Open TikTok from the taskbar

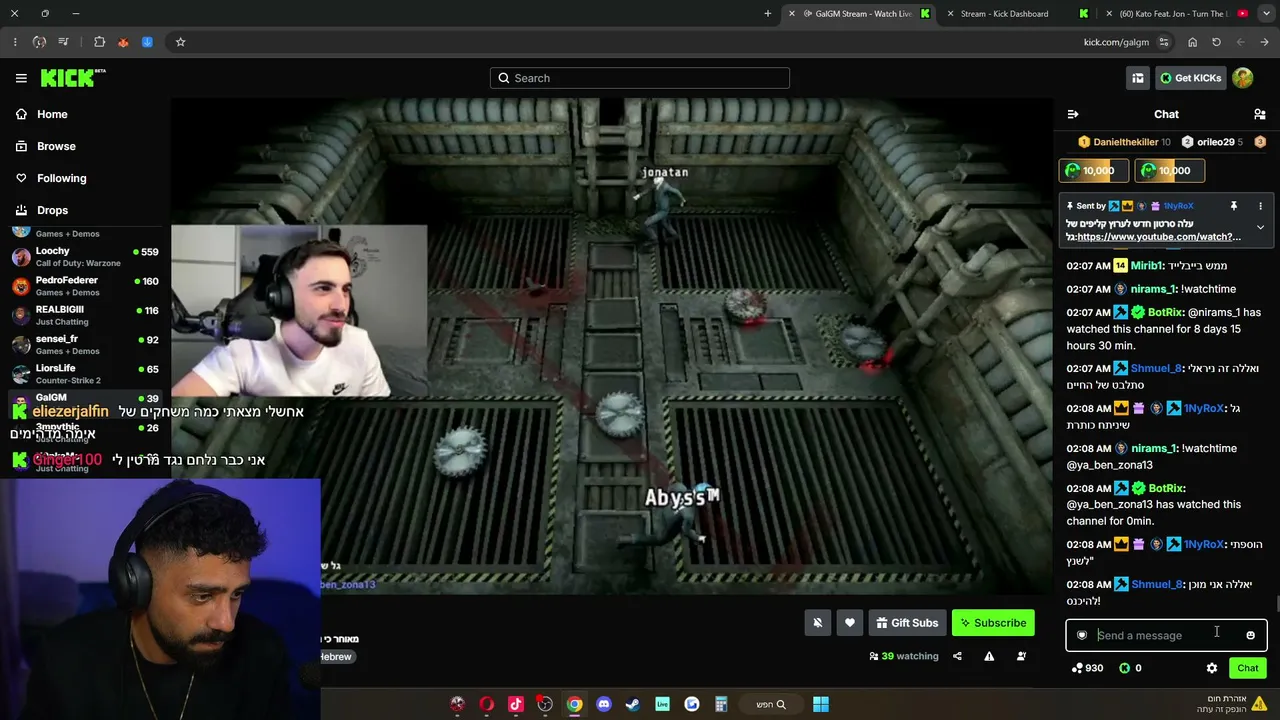tap(515, 704)
